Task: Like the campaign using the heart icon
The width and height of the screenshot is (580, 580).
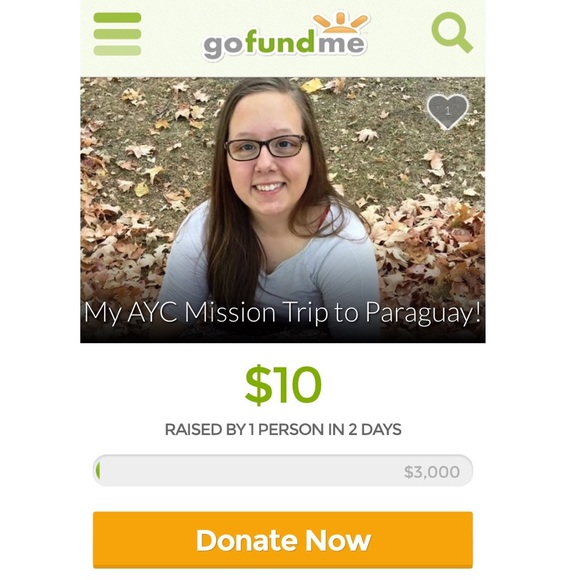Action: pyautogui.click(x=448, y=112)
